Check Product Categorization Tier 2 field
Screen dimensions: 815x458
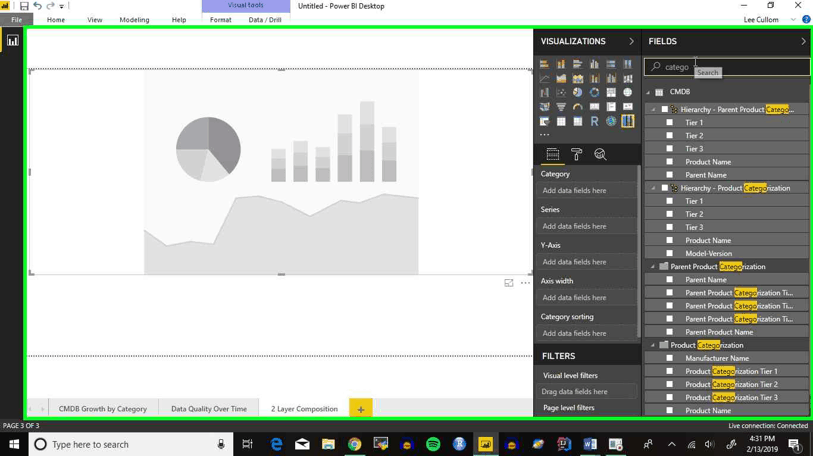(670, 385)
